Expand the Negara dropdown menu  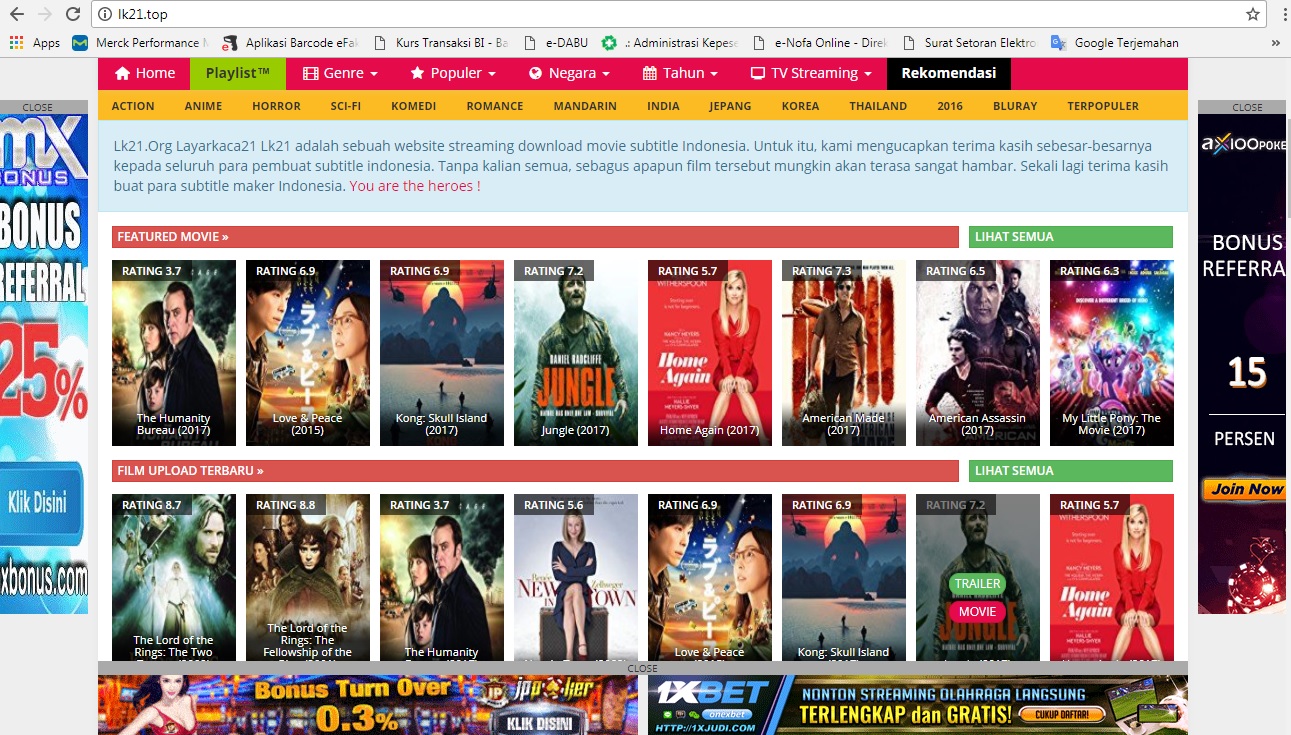(x=569, y=73)
